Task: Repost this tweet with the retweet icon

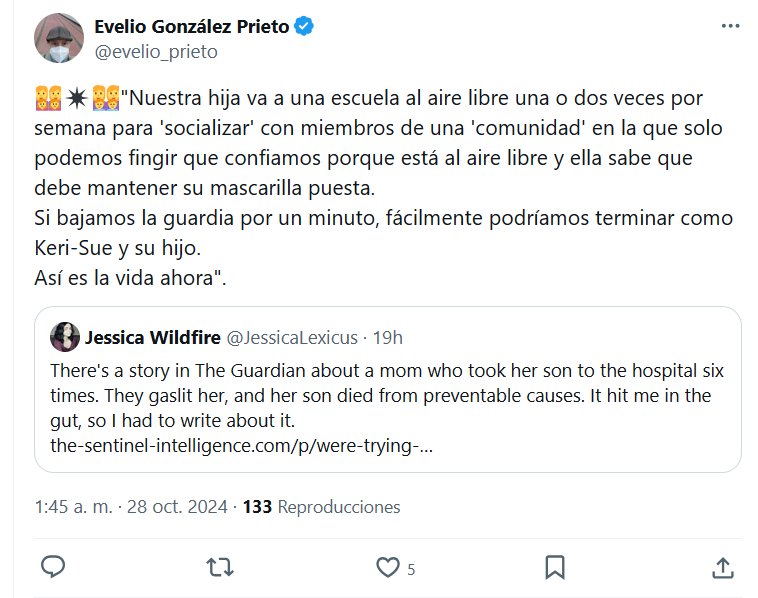Action: 219,567
